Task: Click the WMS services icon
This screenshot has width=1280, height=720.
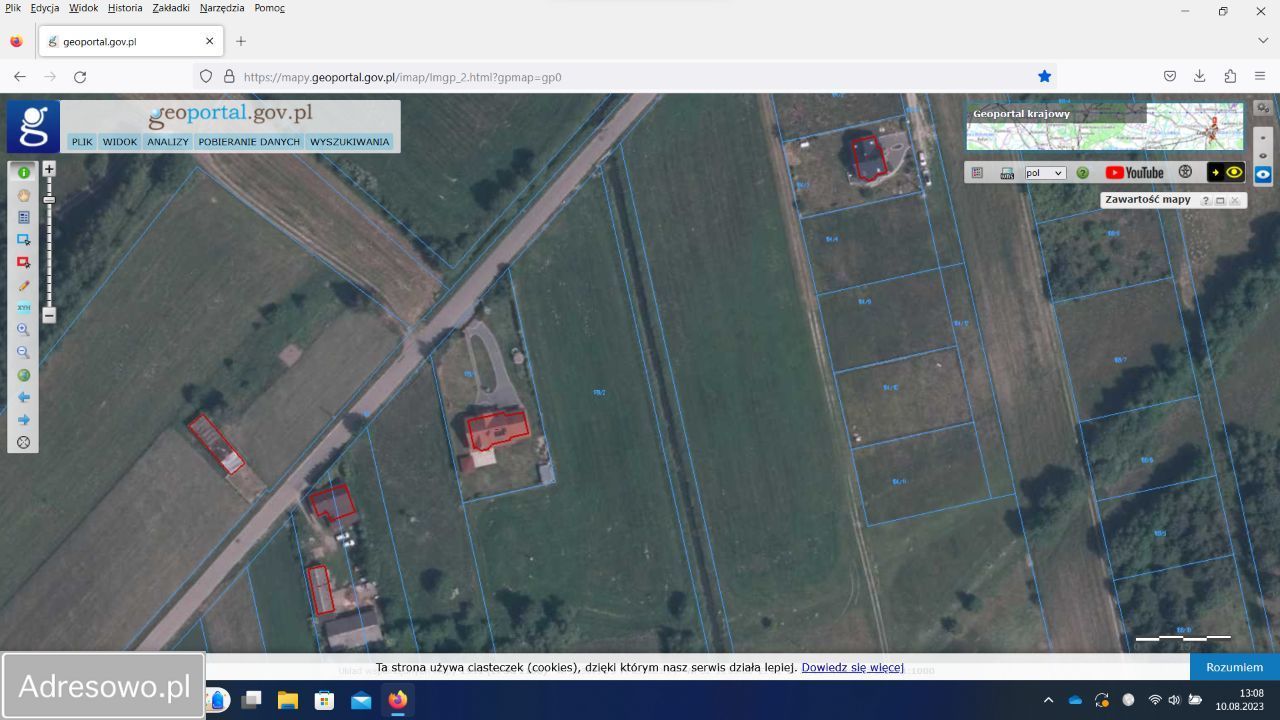Action: pos(1007,173)
